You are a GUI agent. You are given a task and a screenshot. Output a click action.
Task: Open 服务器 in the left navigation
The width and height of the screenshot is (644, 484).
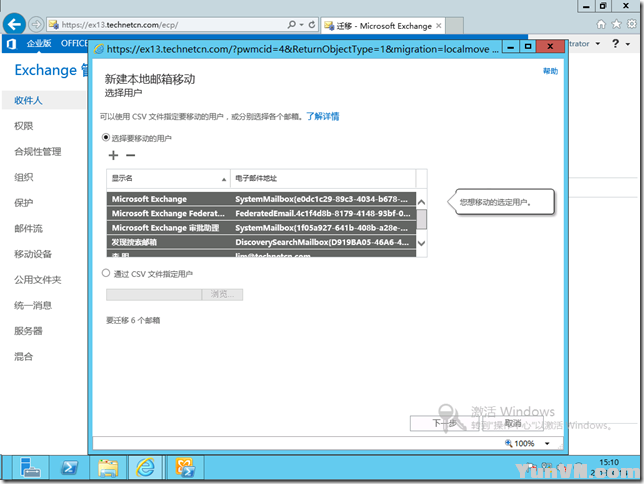point(28,331)
